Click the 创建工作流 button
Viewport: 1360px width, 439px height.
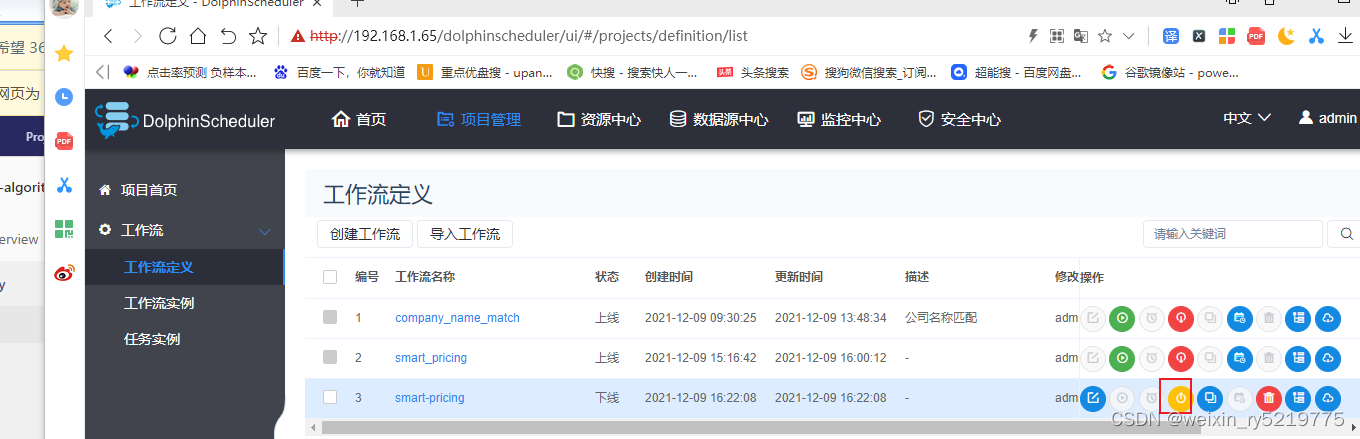[365, 234]
